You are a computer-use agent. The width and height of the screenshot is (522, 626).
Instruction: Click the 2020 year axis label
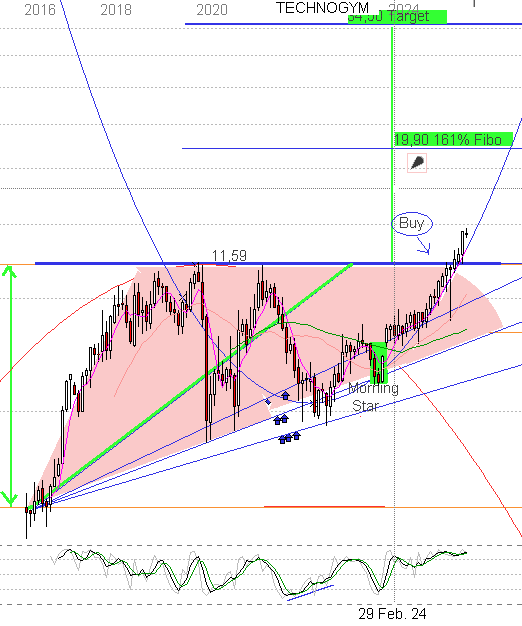tap(212, 10)
